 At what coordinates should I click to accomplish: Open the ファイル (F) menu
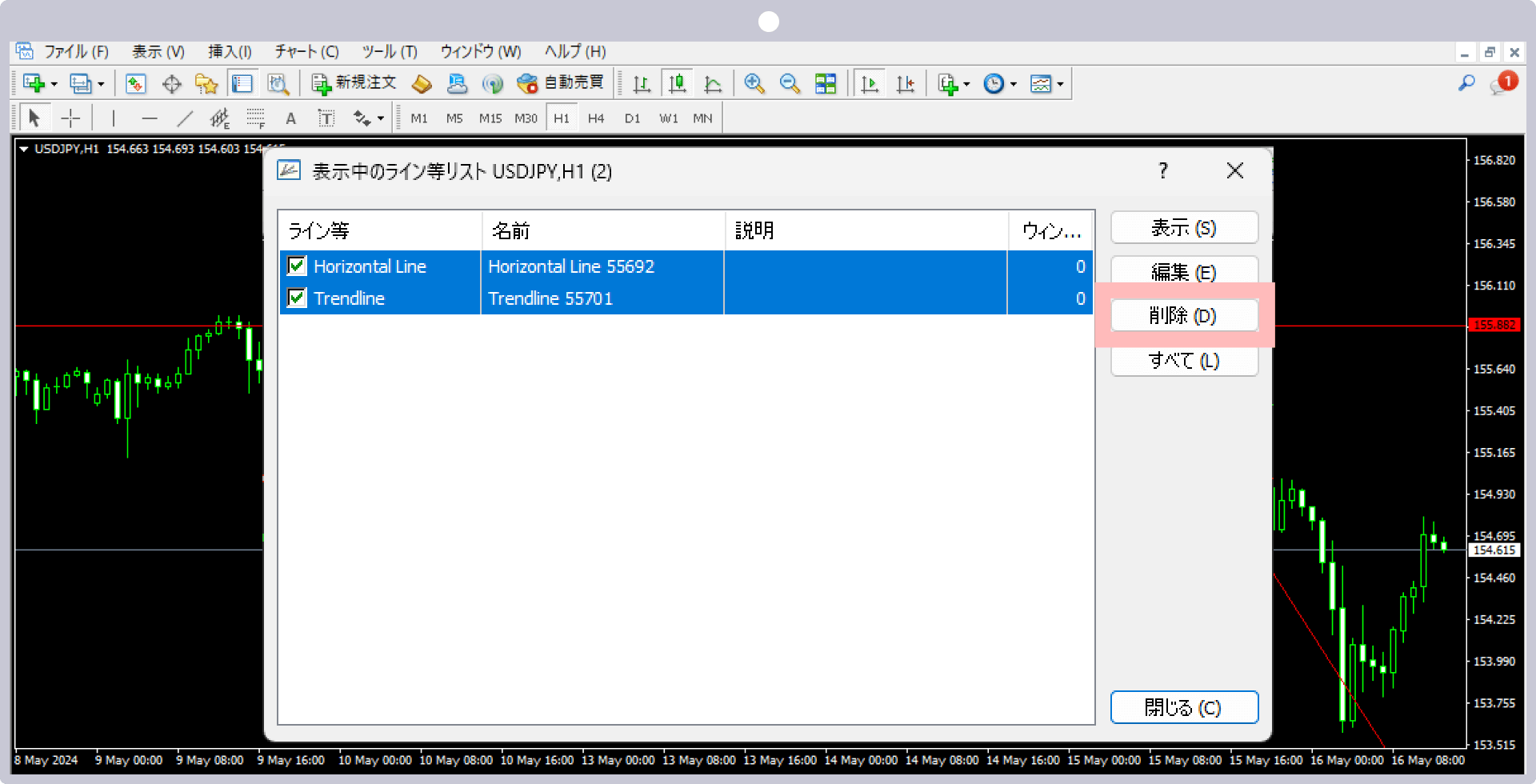76,52
